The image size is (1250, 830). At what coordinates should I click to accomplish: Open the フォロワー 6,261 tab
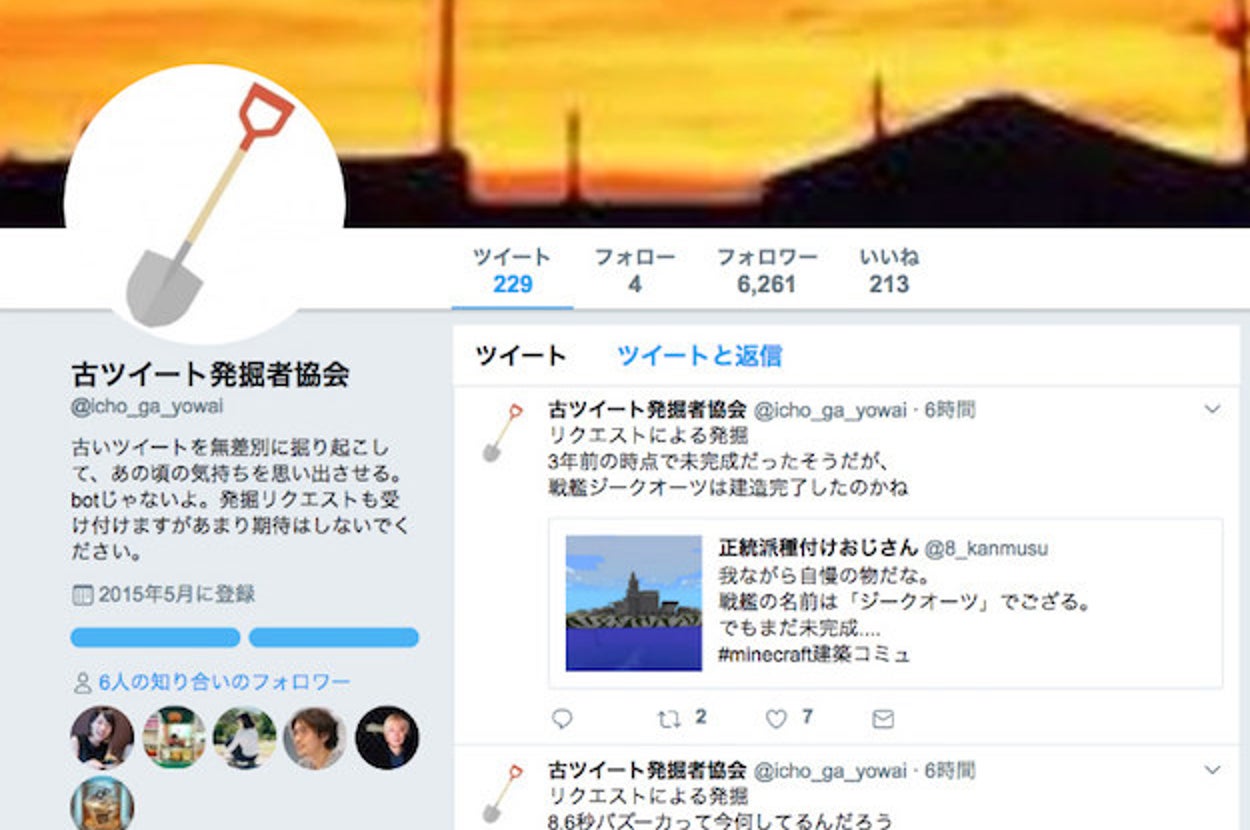pos(767,271)
